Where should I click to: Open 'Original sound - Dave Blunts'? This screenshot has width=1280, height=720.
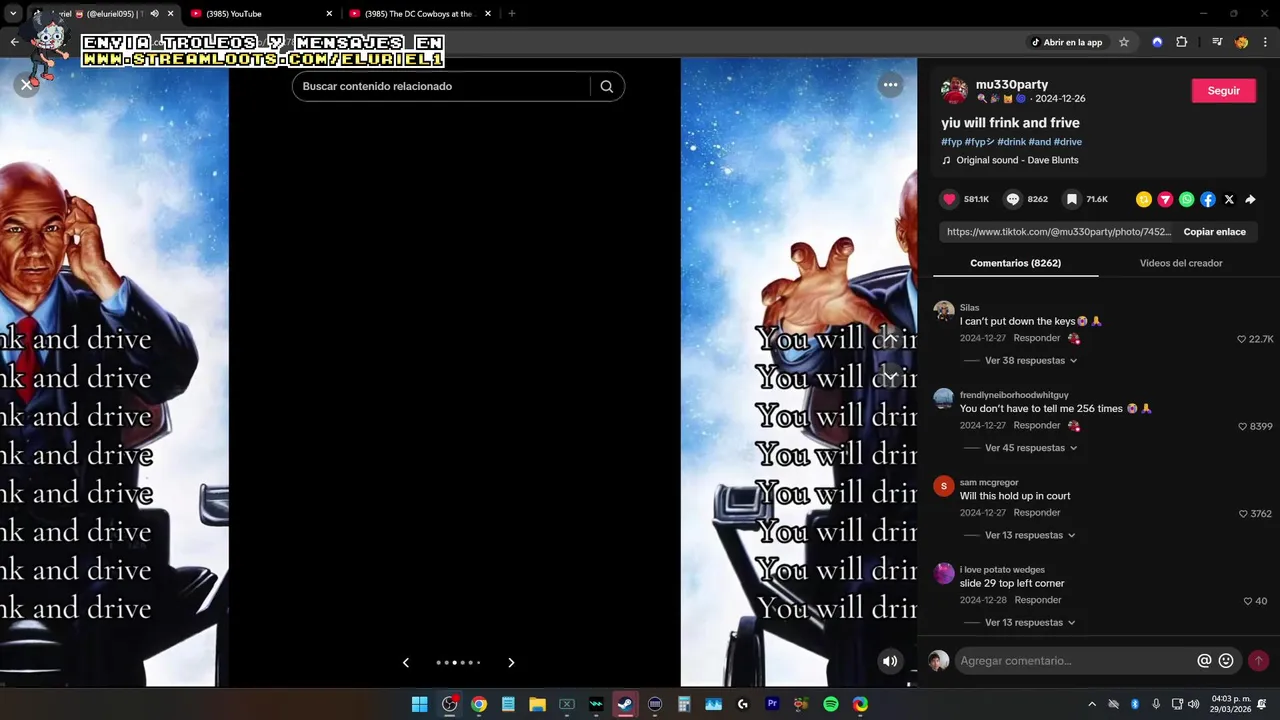[x=1017, y=160]
